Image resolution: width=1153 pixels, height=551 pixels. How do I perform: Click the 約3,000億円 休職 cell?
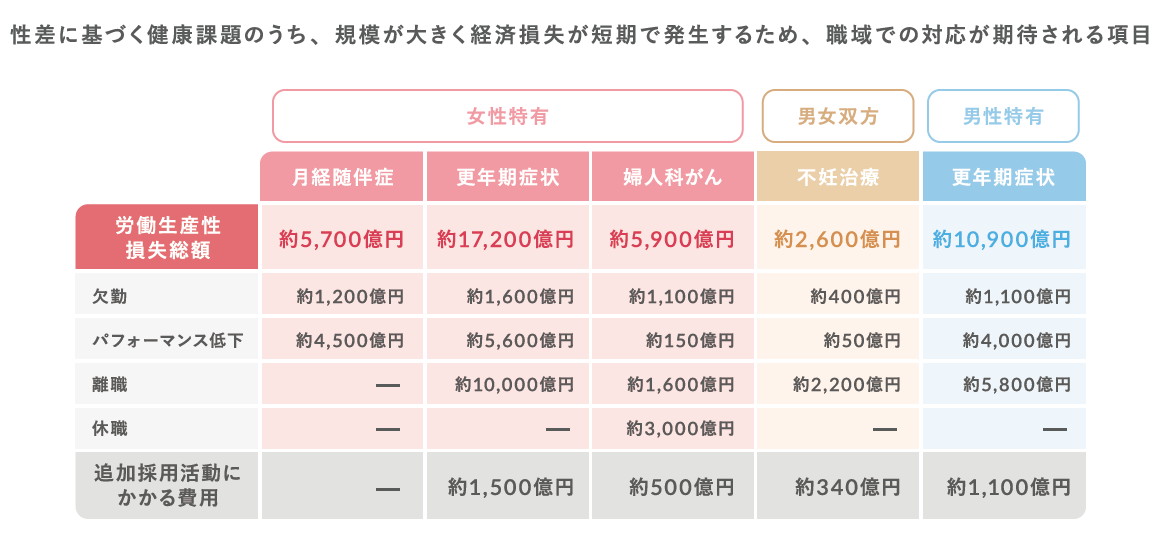(x=681, y=428)
